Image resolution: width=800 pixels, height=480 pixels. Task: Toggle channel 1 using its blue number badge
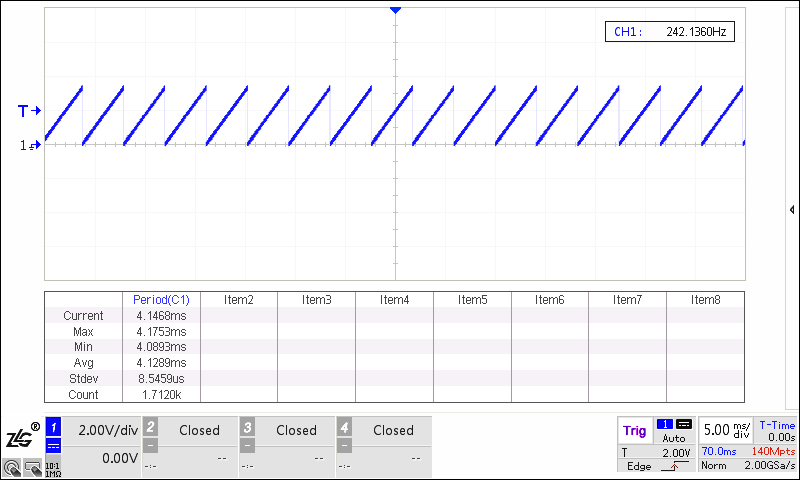coord(54,426)
